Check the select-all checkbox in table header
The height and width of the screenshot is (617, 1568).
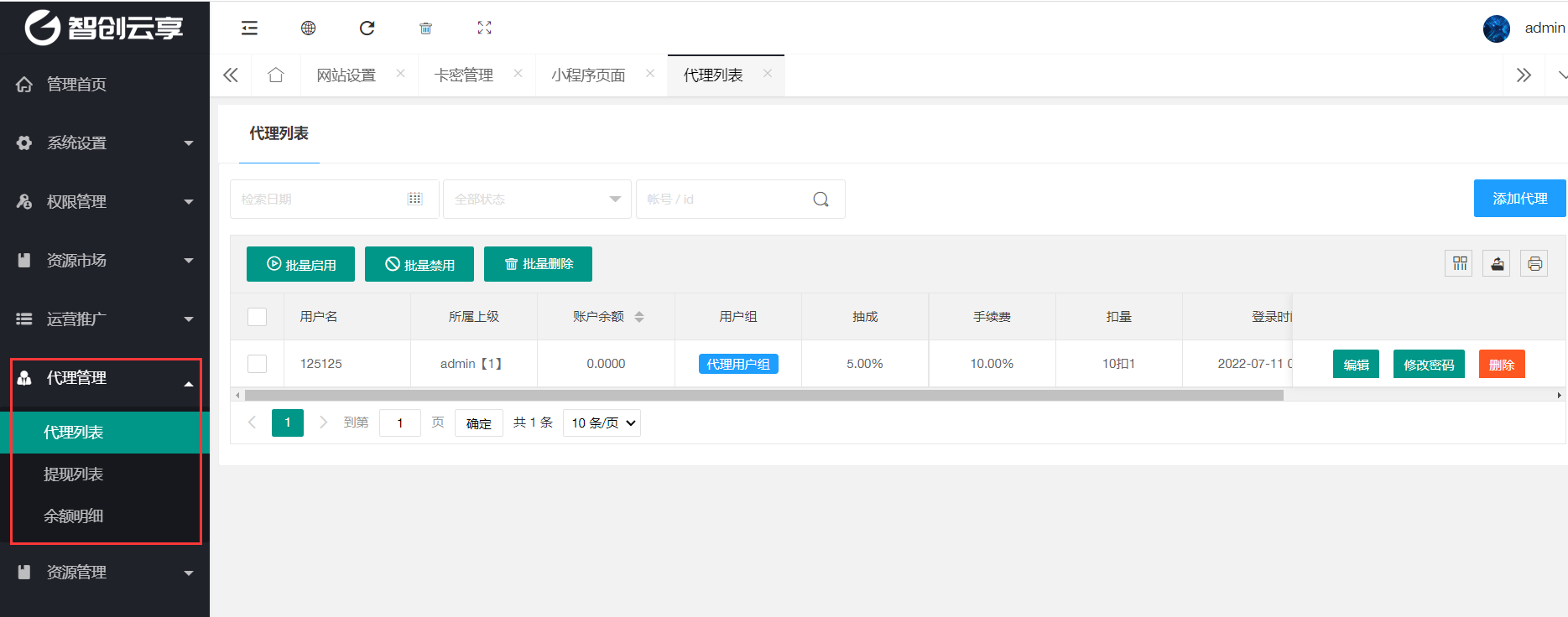[258, 317]
